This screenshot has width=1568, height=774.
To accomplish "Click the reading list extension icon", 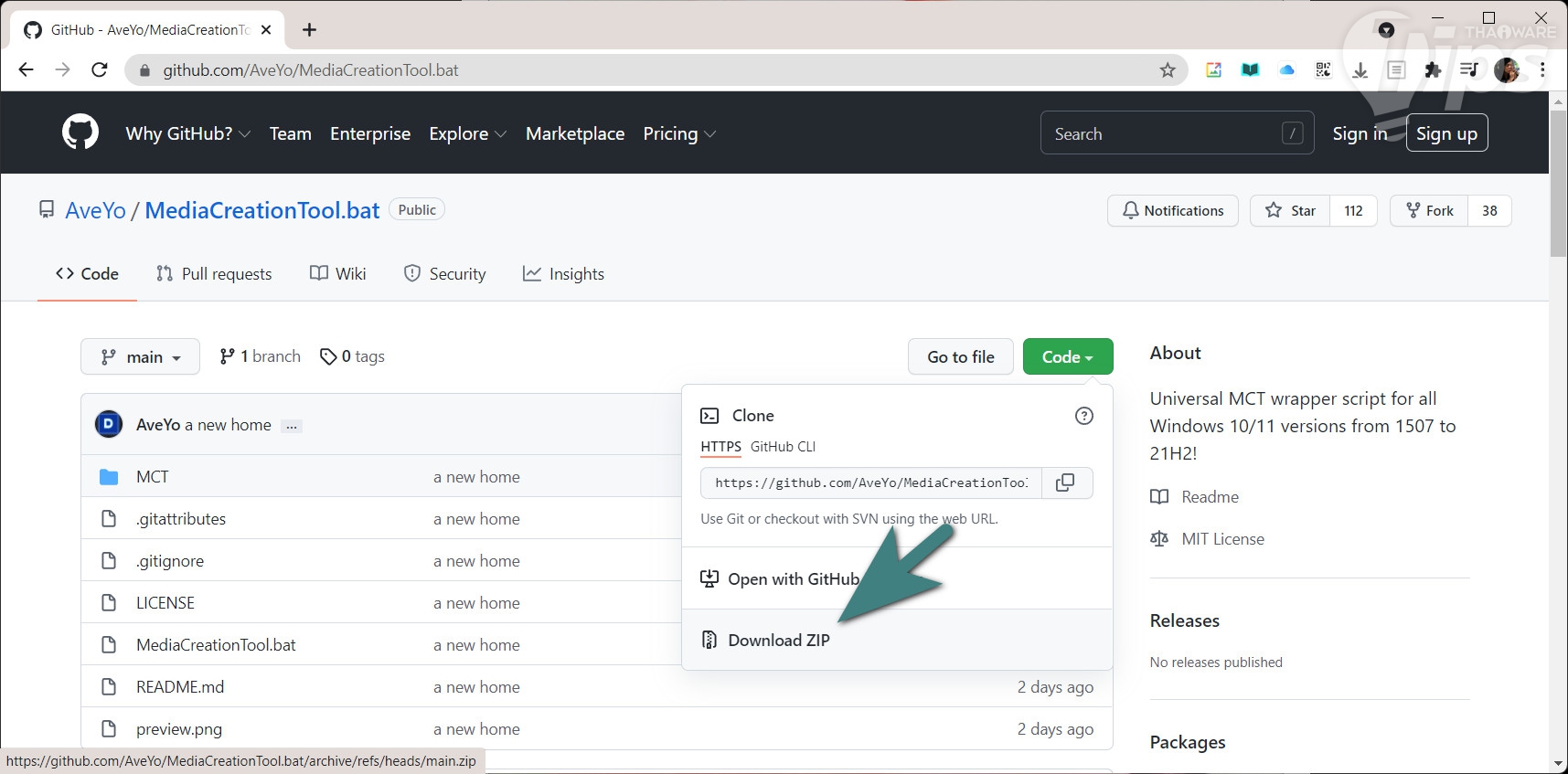I will coord(1396,70).
